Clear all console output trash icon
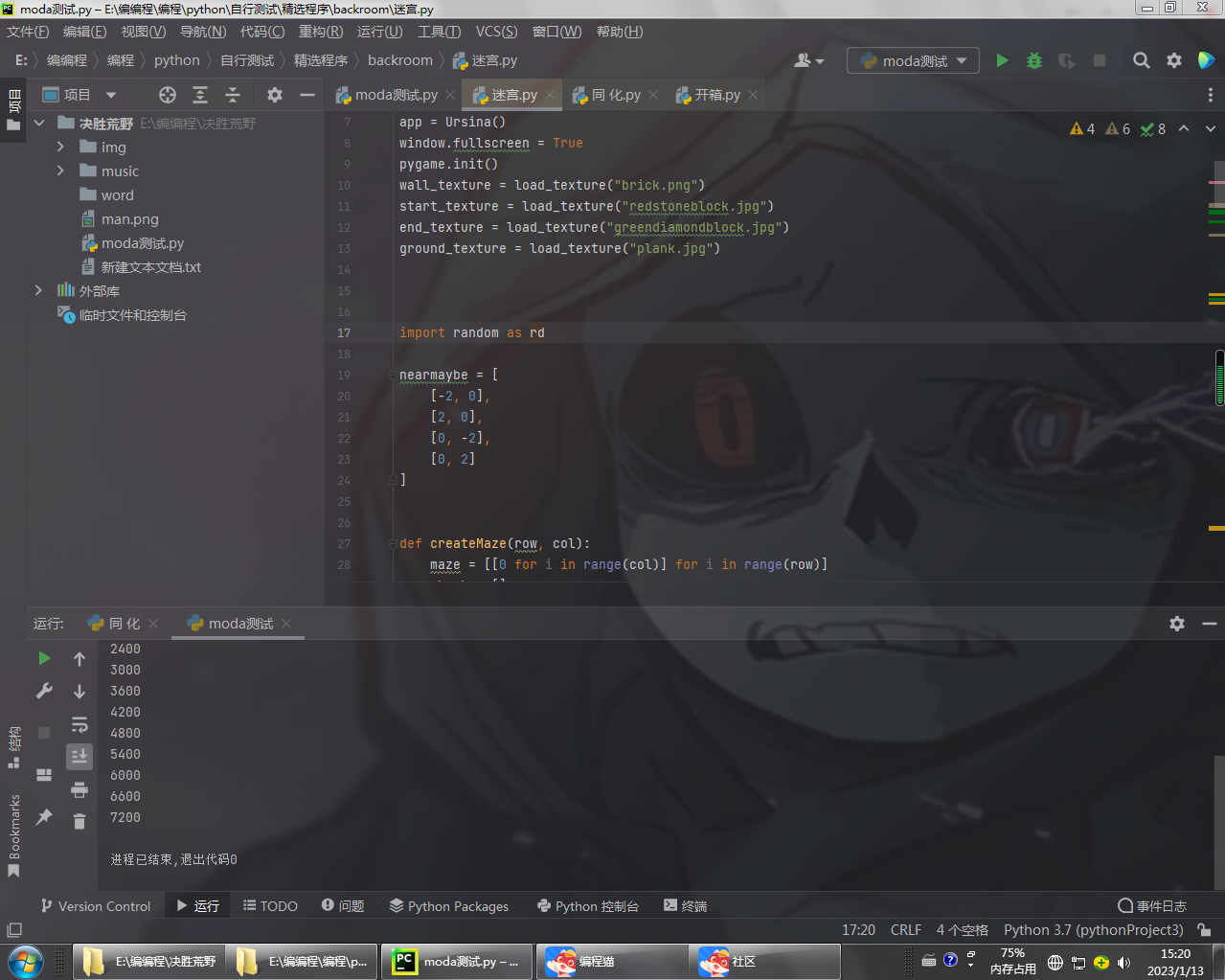The width and height of the screenshot is (1225, 980). (79, 822)
